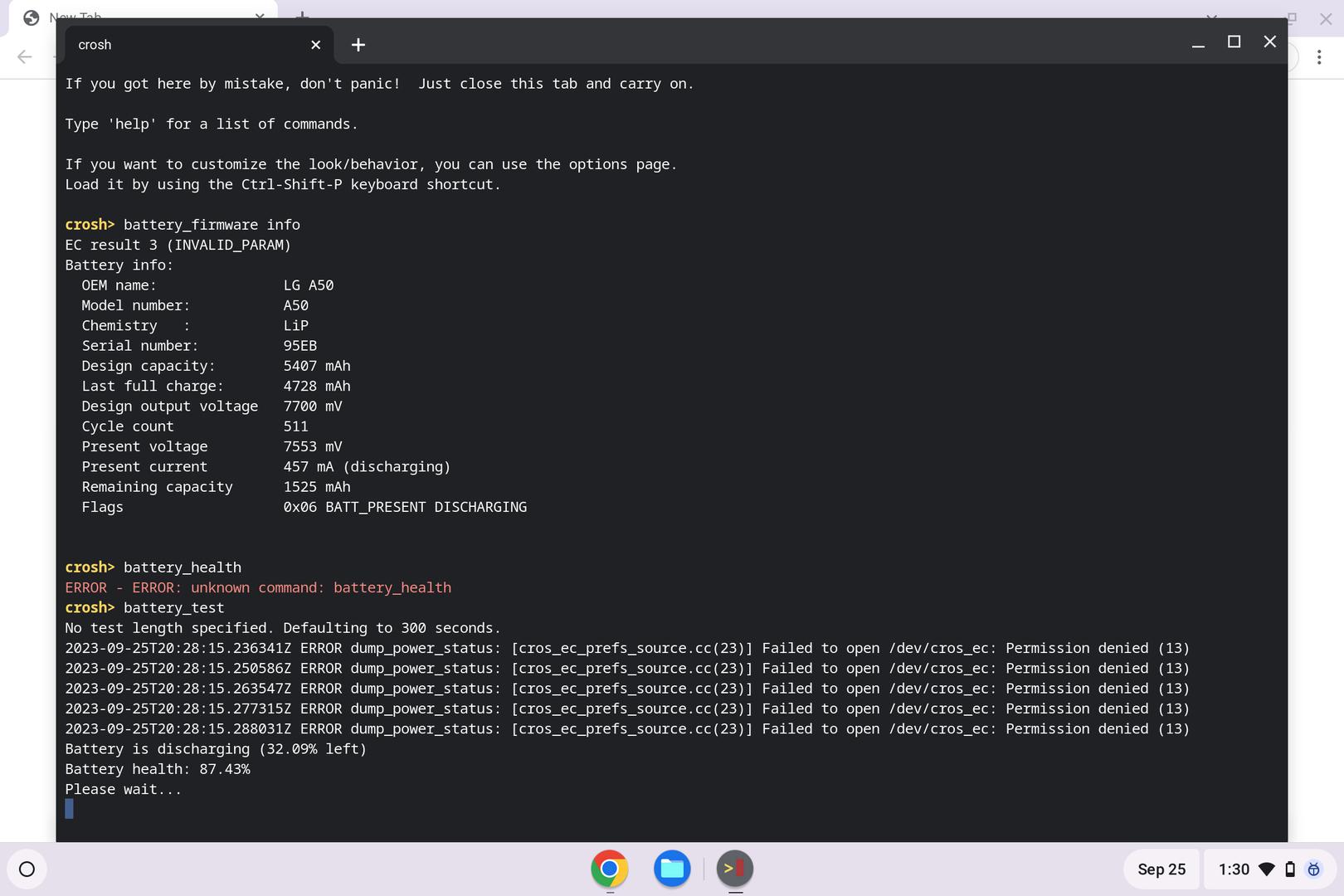Open Chrome's three-dot menu behind the terminal
This screenshot has height=896, width=1344.
[x=1318, y=57]
